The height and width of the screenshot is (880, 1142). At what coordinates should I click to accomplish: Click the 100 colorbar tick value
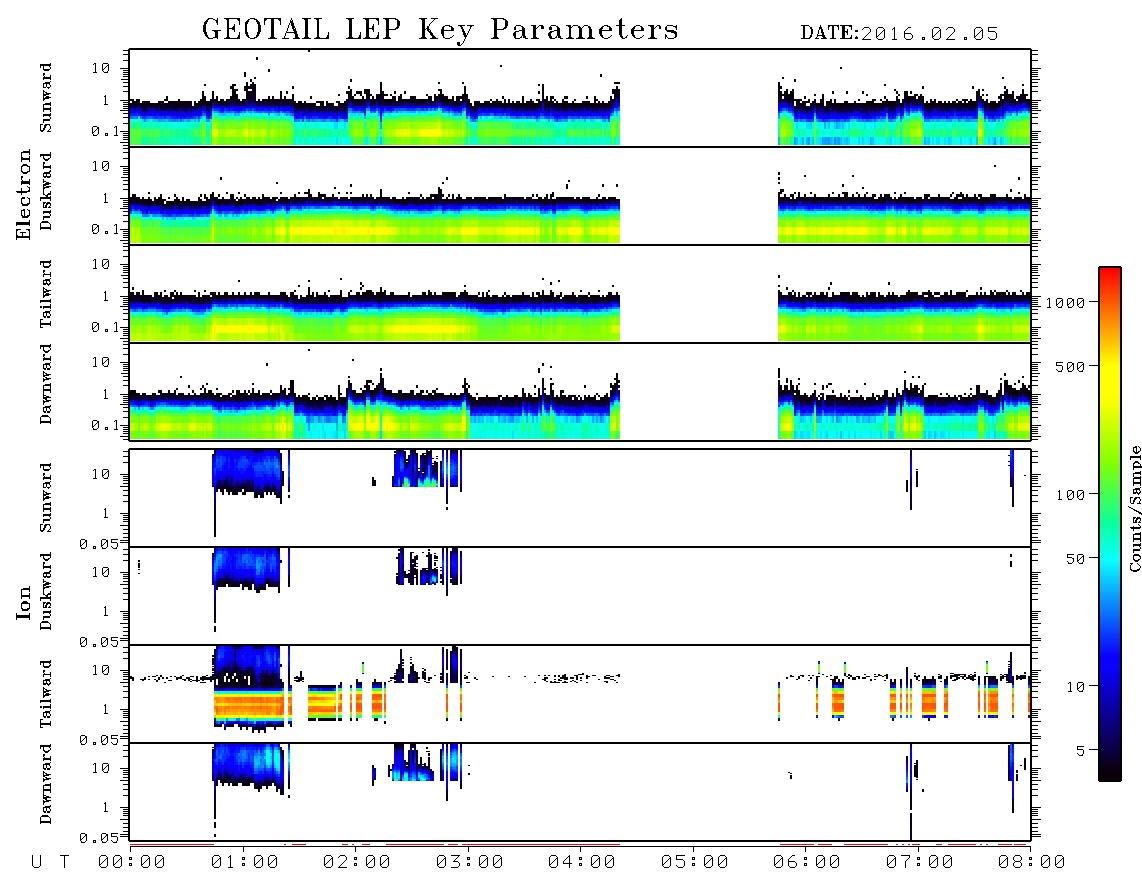(1071, 495)
